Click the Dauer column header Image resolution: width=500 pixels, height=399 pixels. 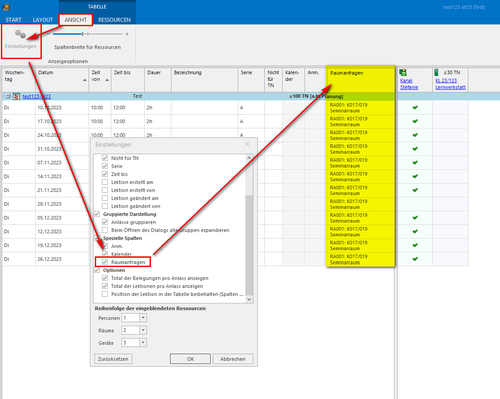[158, 80]
